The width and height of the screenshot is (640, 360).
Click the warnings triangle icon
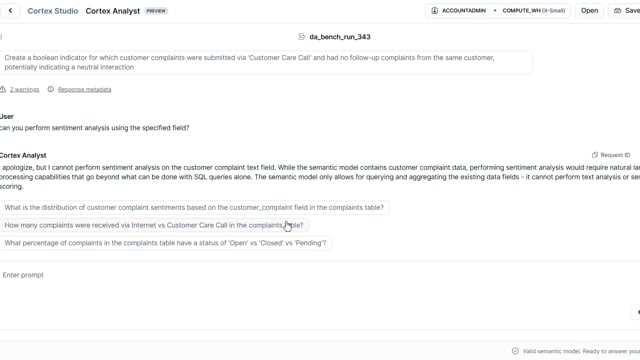3,89
